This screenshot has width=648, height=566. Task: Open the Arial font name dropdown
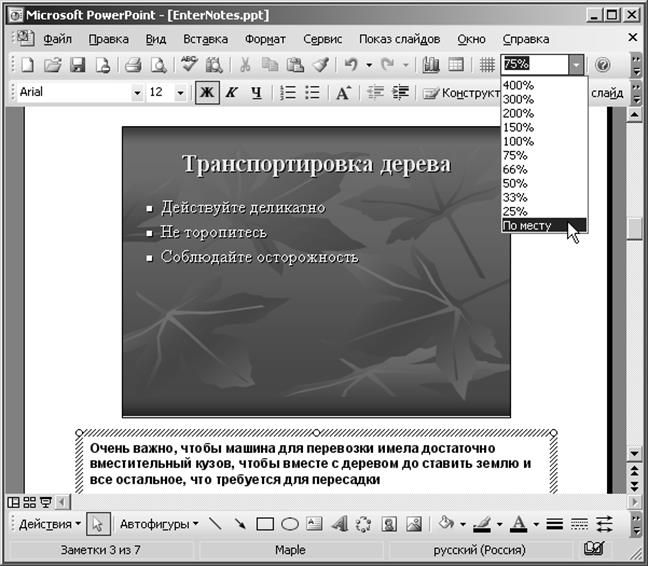[137, 93]
